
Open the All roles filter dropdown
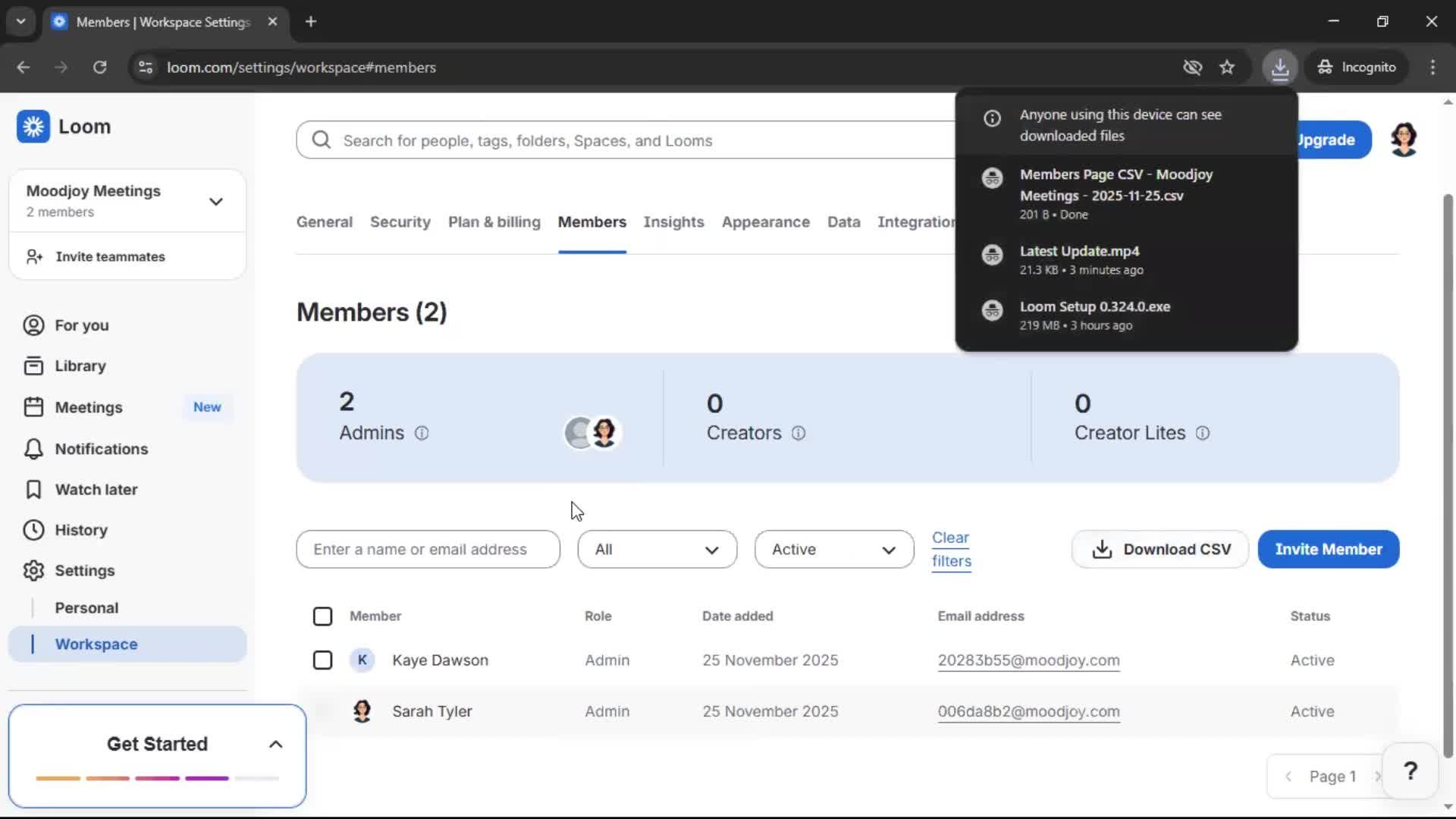pyautogui.click(x=657, y=550)
